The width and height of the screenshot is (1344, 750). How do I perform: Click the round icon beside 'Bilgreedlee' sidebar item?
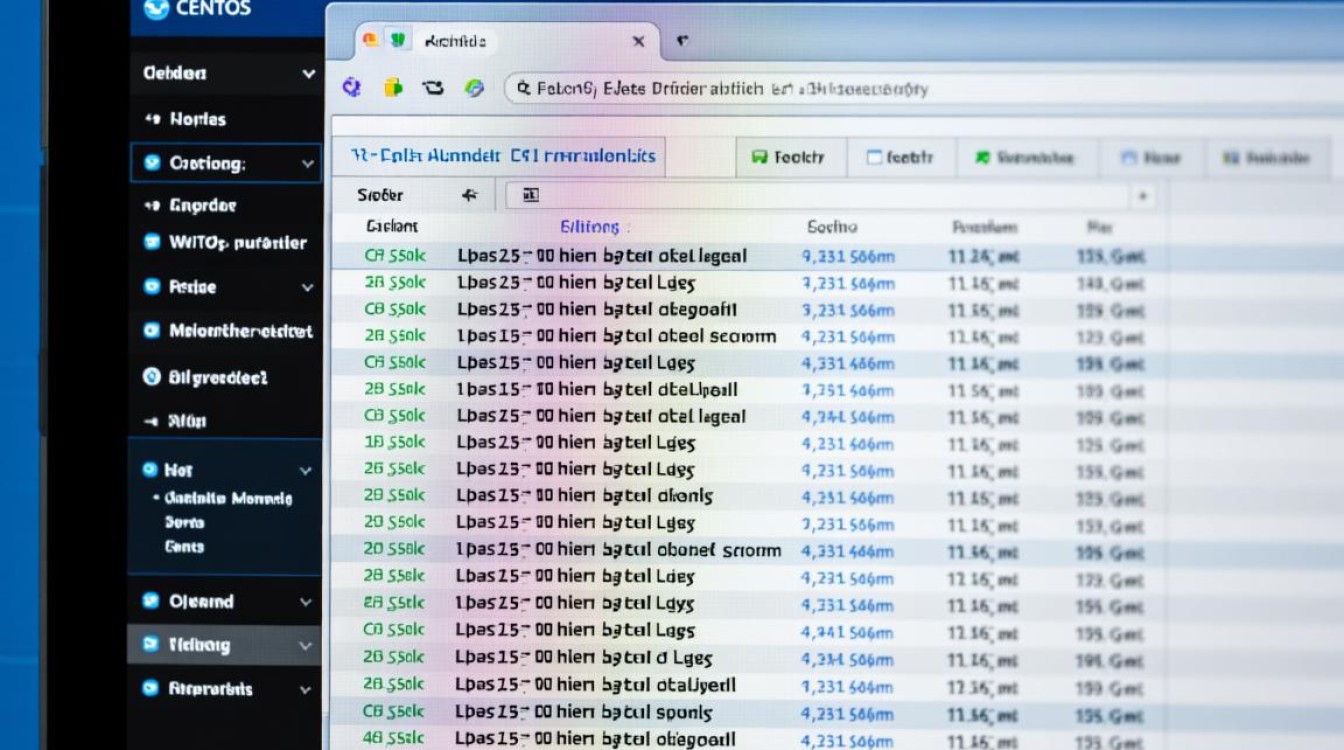[x=152, y=377]
